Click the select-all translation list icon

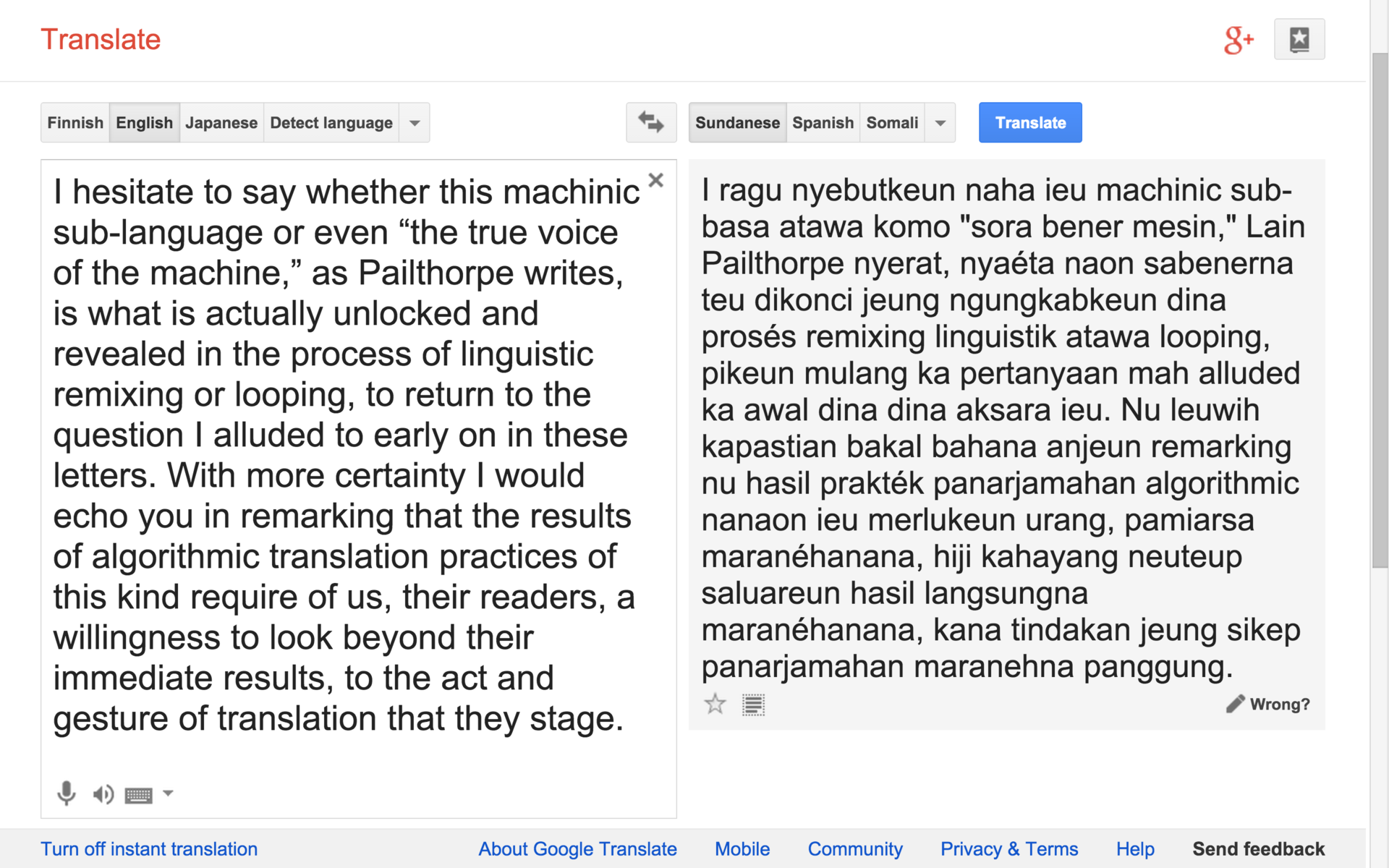coord(753,705)
